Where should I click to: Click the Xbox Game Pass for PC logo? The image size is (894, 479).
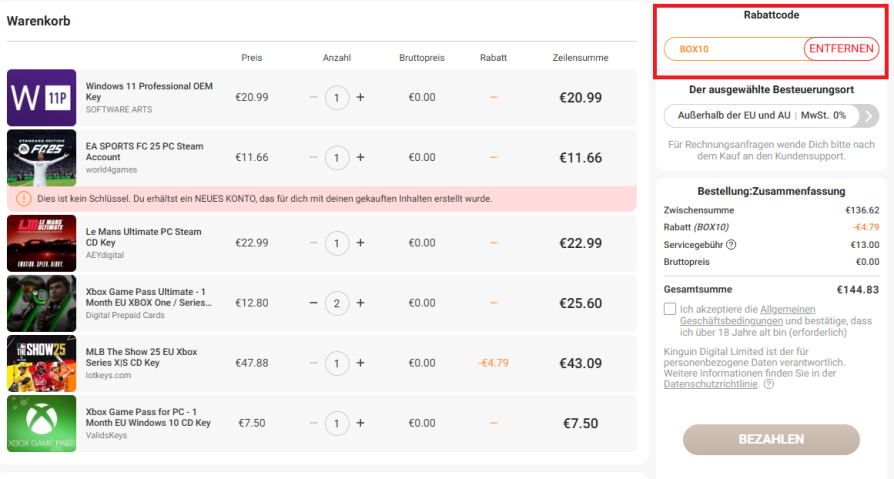click(41, 424)
